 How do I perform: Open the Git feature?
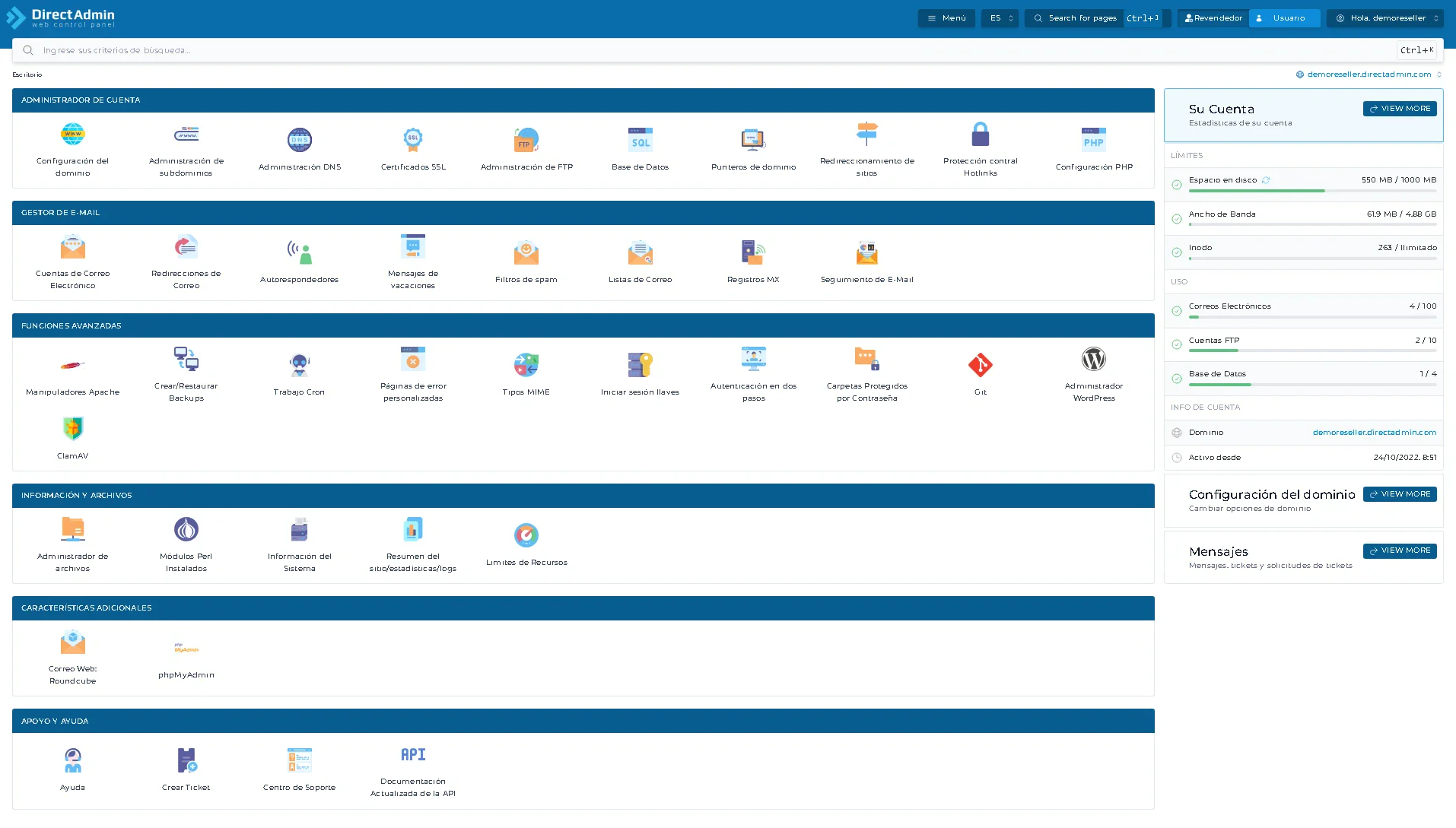pos(981,373)
